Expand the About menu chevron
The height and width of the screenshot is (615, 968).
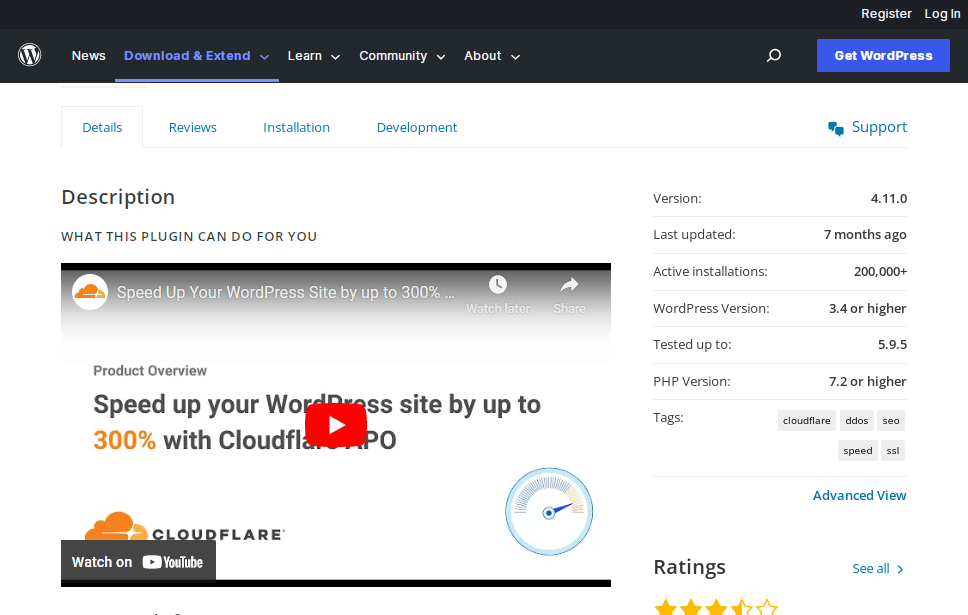tap(515, 57)
